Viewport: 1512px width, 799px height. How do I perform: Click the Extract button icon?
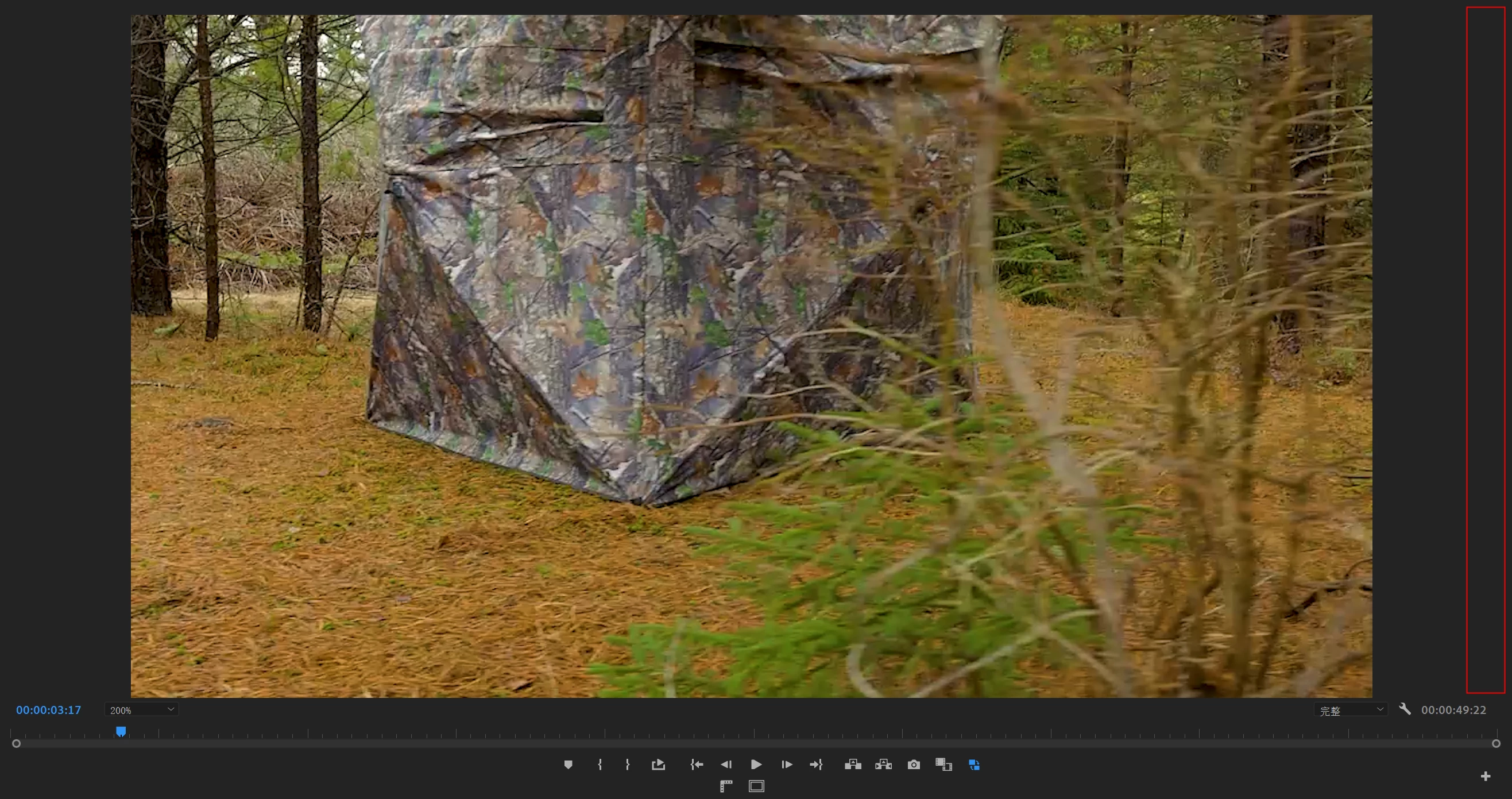[883, 765]
